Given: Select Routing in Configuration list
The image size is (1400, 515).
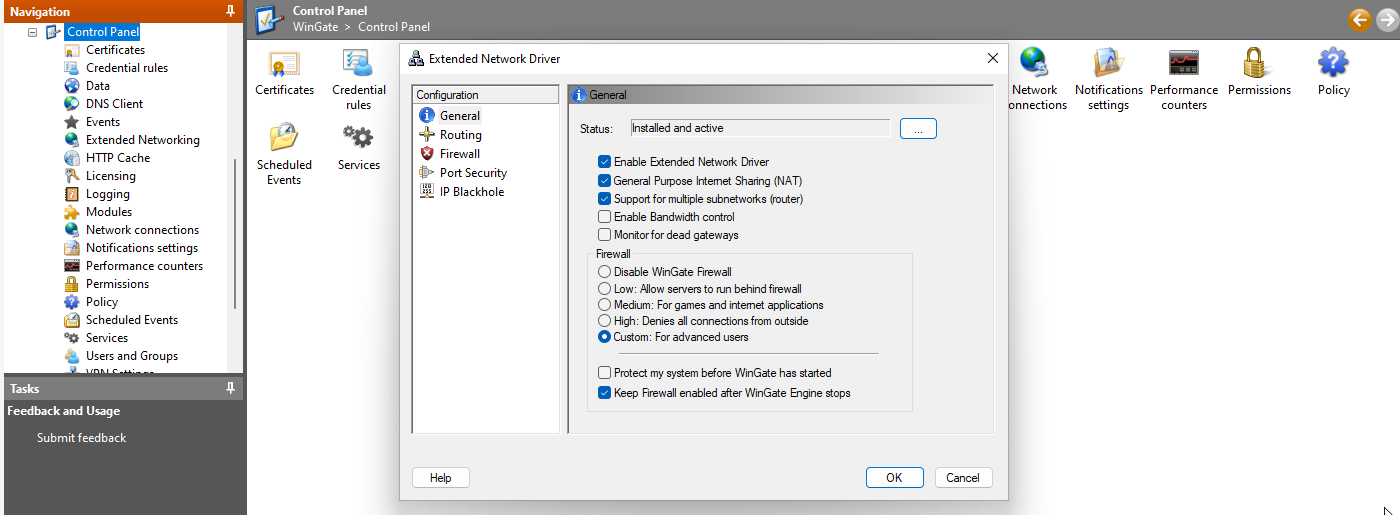Looking at the screenshot, I should coord(460,135).
